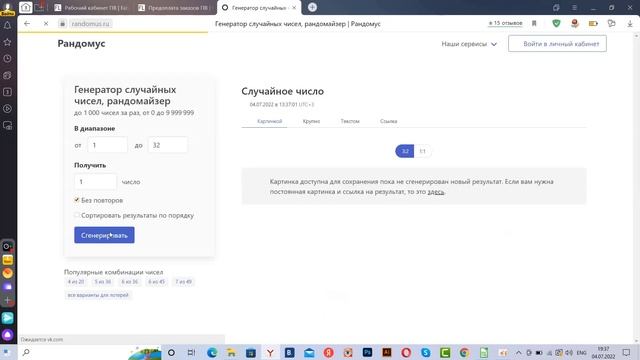Screen dimensions: 640x360
Task: Toggle the 1:1 result size option
Action: 422,151
